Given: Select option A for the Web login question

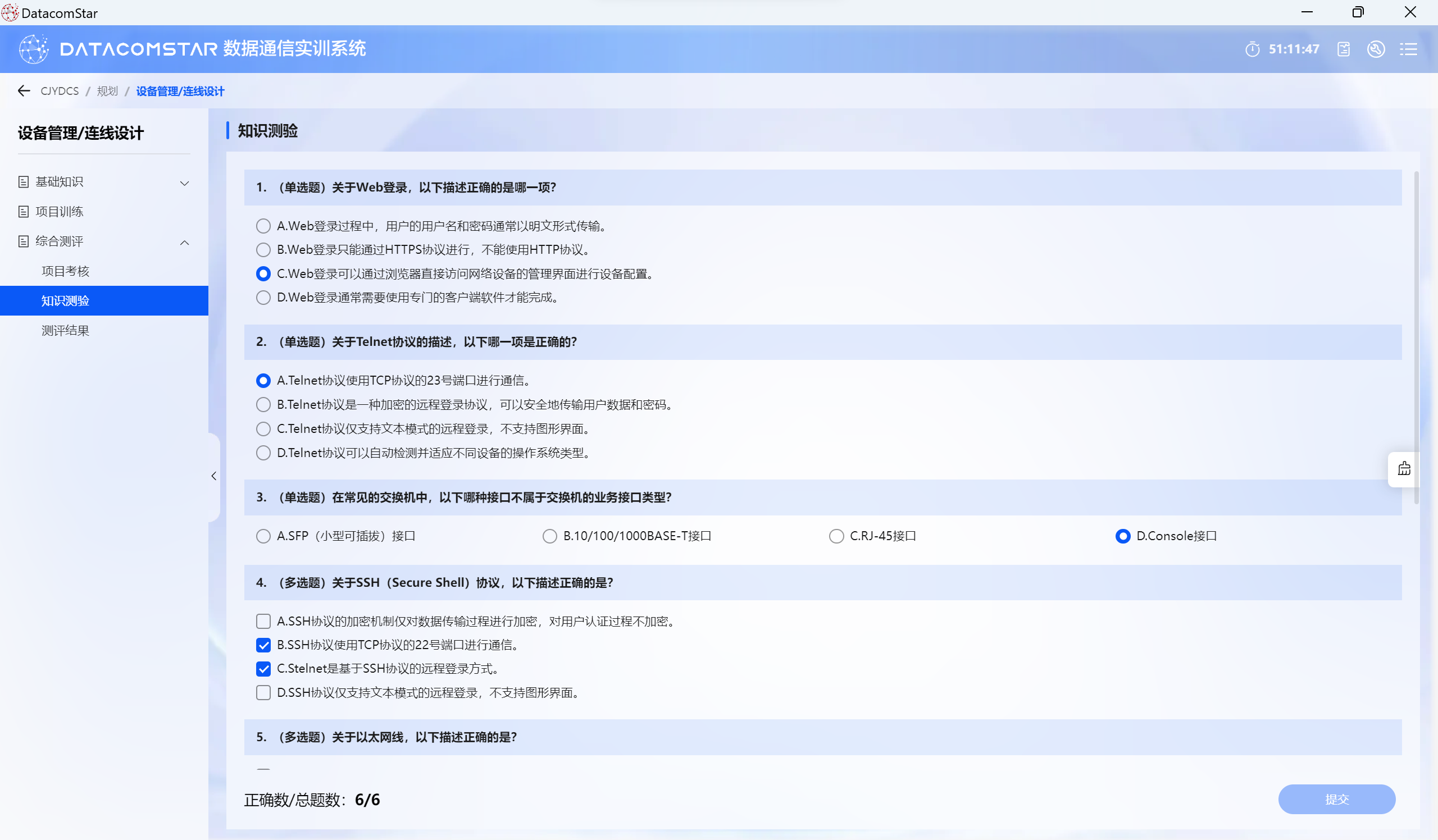Looking at the screenshot, I should click(x=263, y=226).
